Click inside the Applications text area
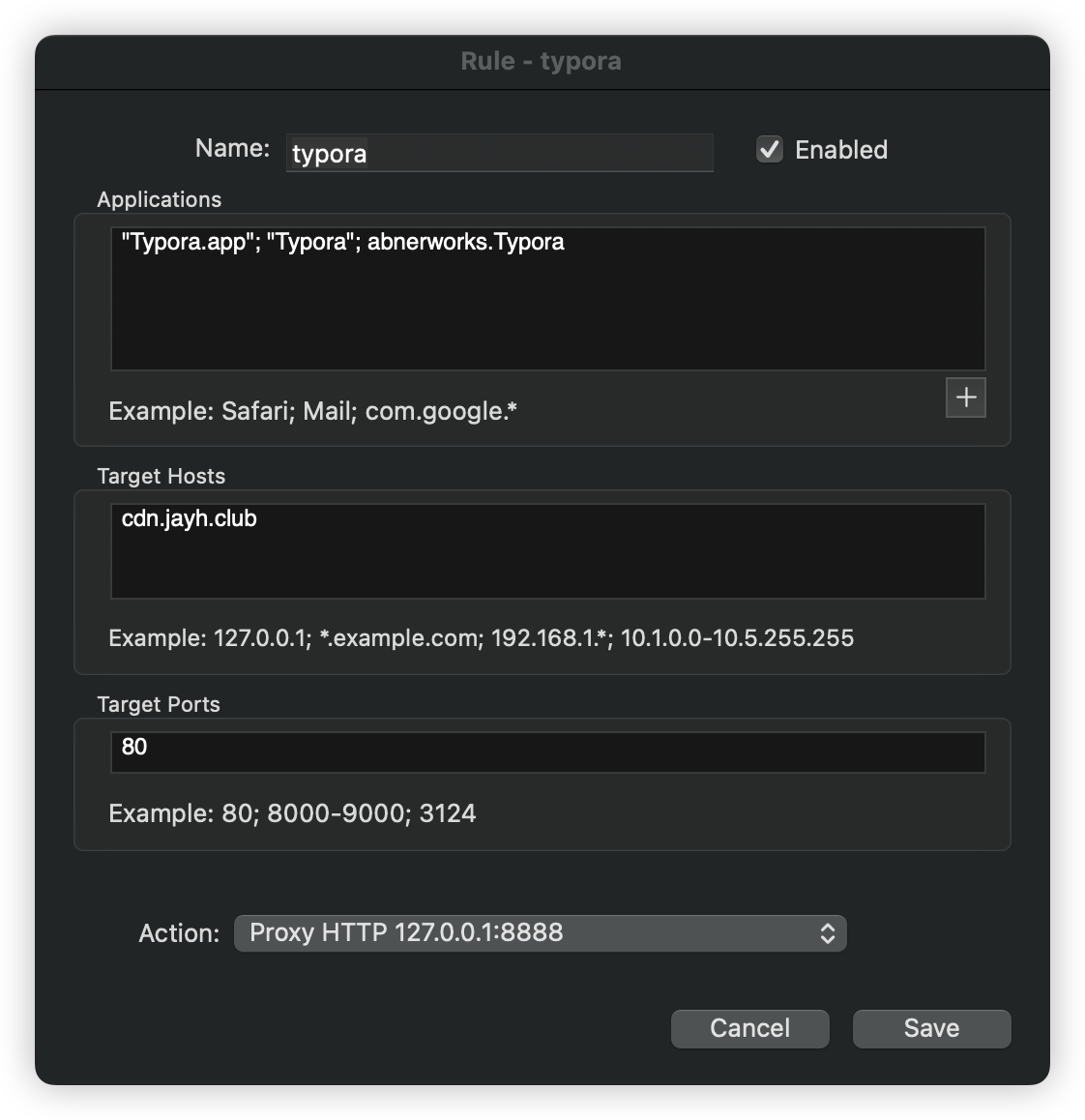Viewport: 1085px width, 1120px height. tap(547, 309)
